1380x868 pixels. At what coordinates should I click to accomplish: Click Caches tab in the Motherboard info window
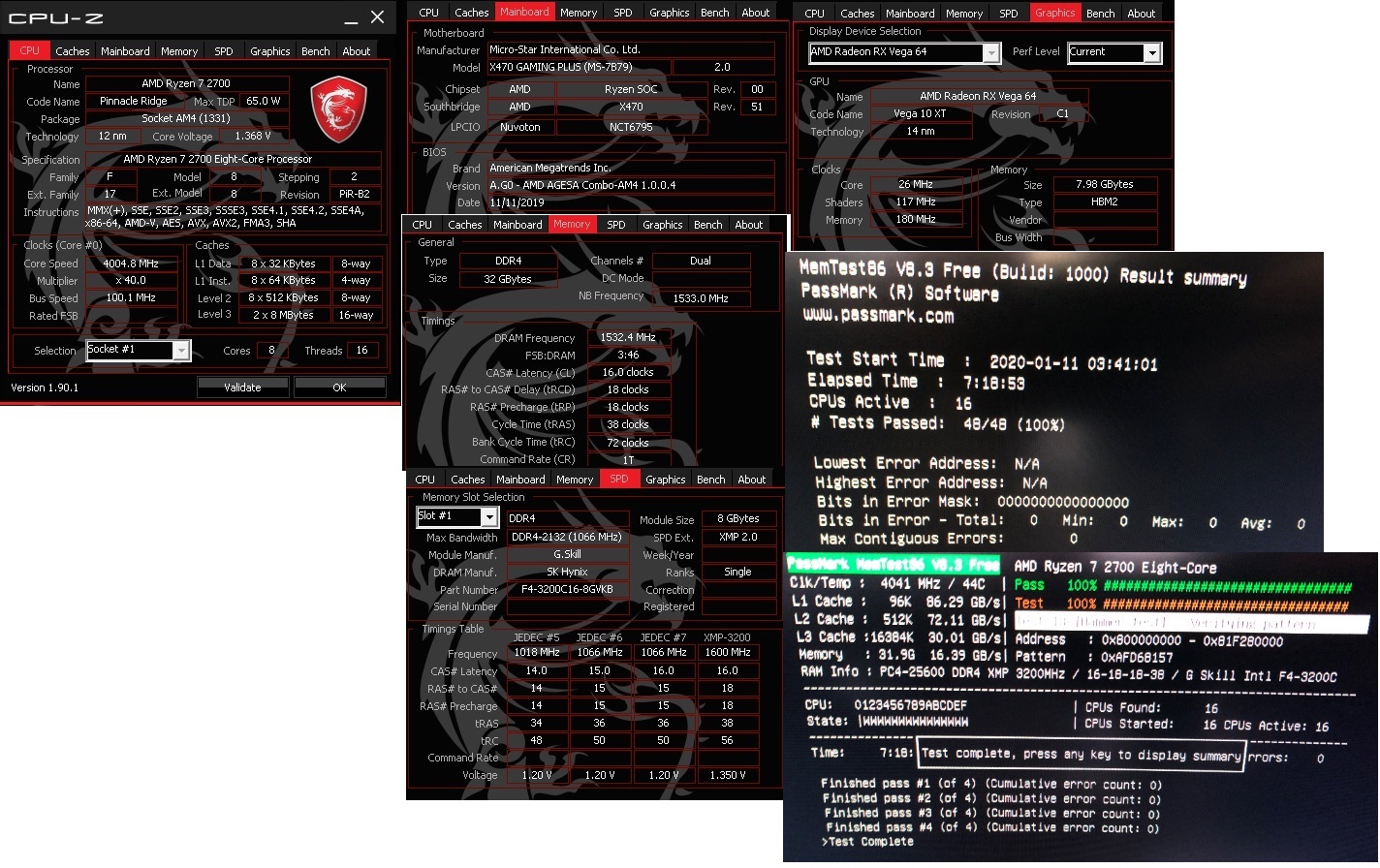tap(472, 13)
